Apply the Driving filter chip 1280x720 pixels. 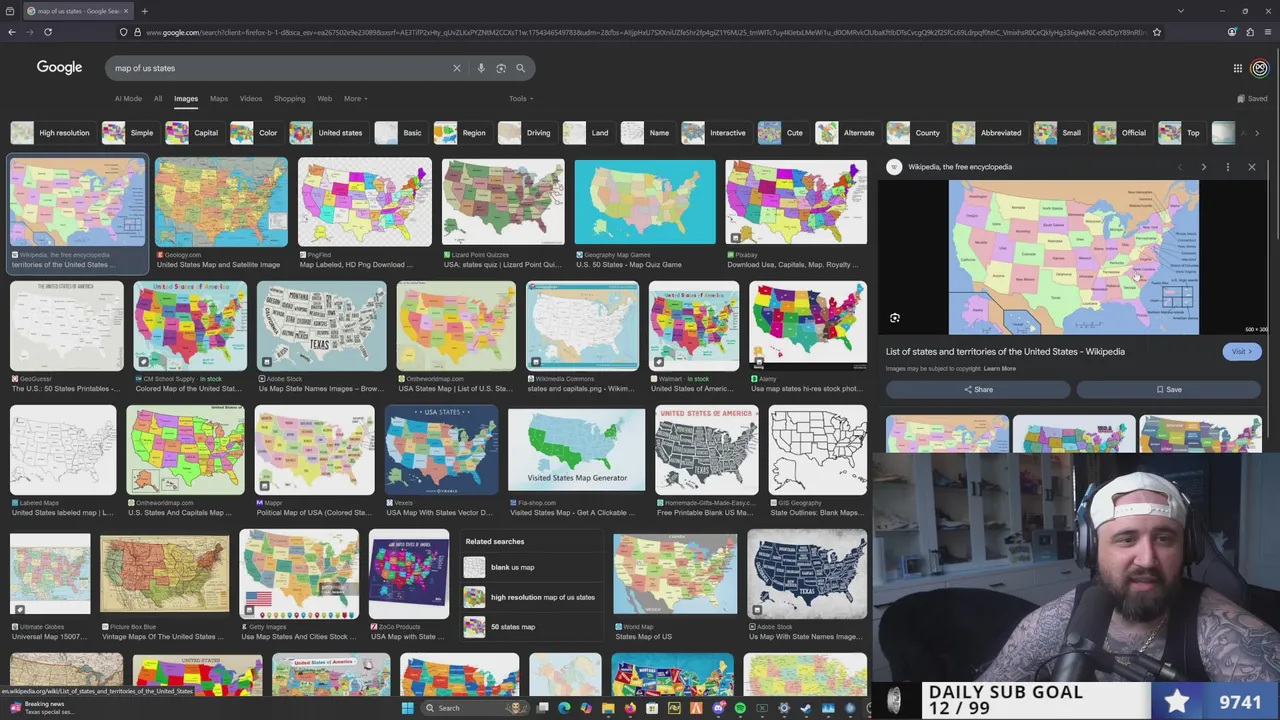click(526, 133)
